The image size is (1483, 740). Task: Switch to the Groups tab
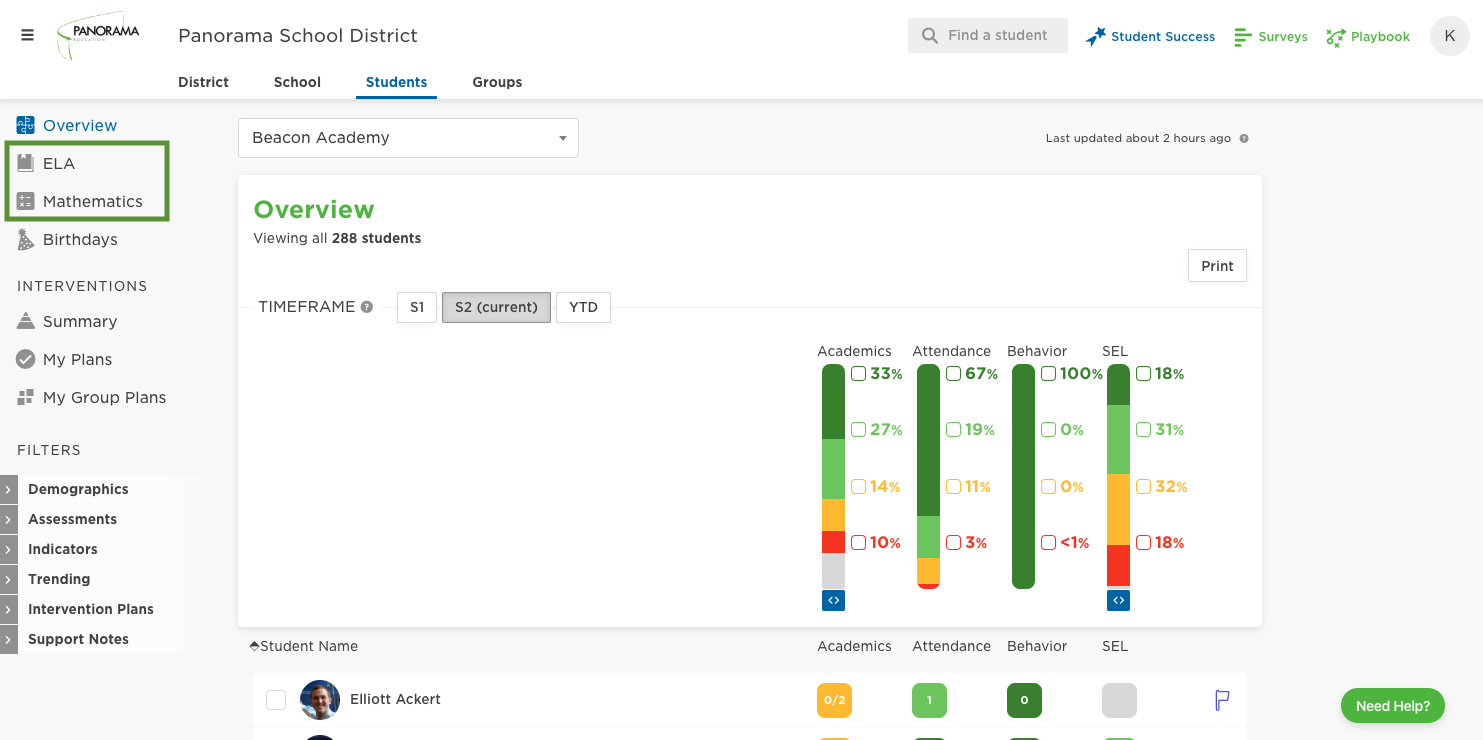pyautogui.click(x=497, y=82)
